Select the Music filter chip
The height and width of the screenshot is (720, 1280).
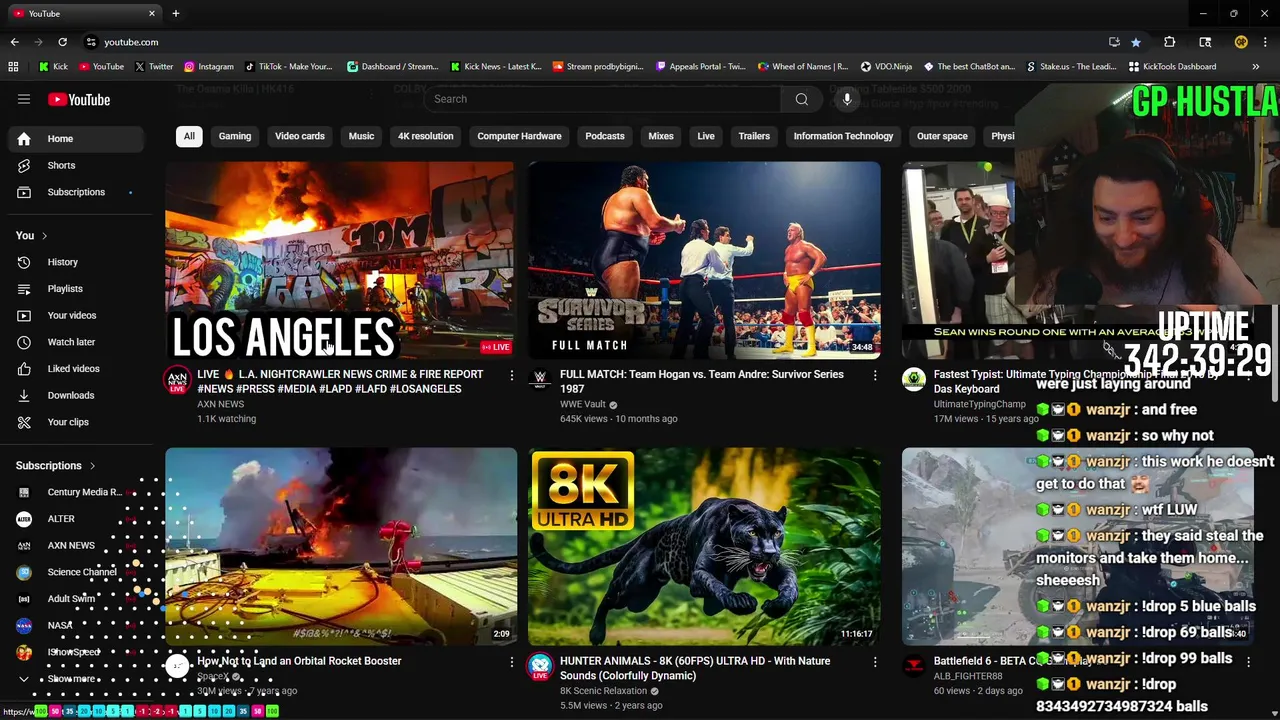(361, 136)
